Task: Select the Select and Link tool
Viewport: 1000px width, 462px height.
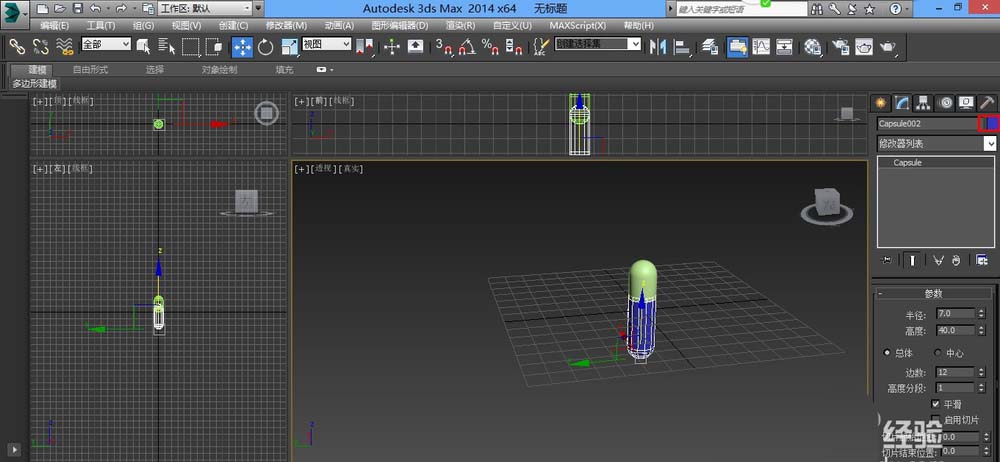Action: 17,47
